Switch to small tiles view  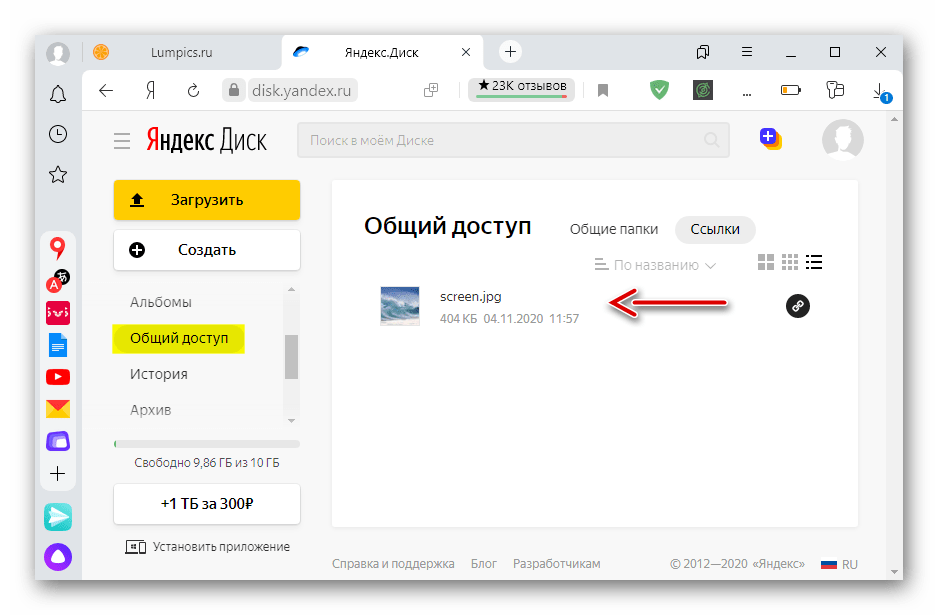point(790,262)
